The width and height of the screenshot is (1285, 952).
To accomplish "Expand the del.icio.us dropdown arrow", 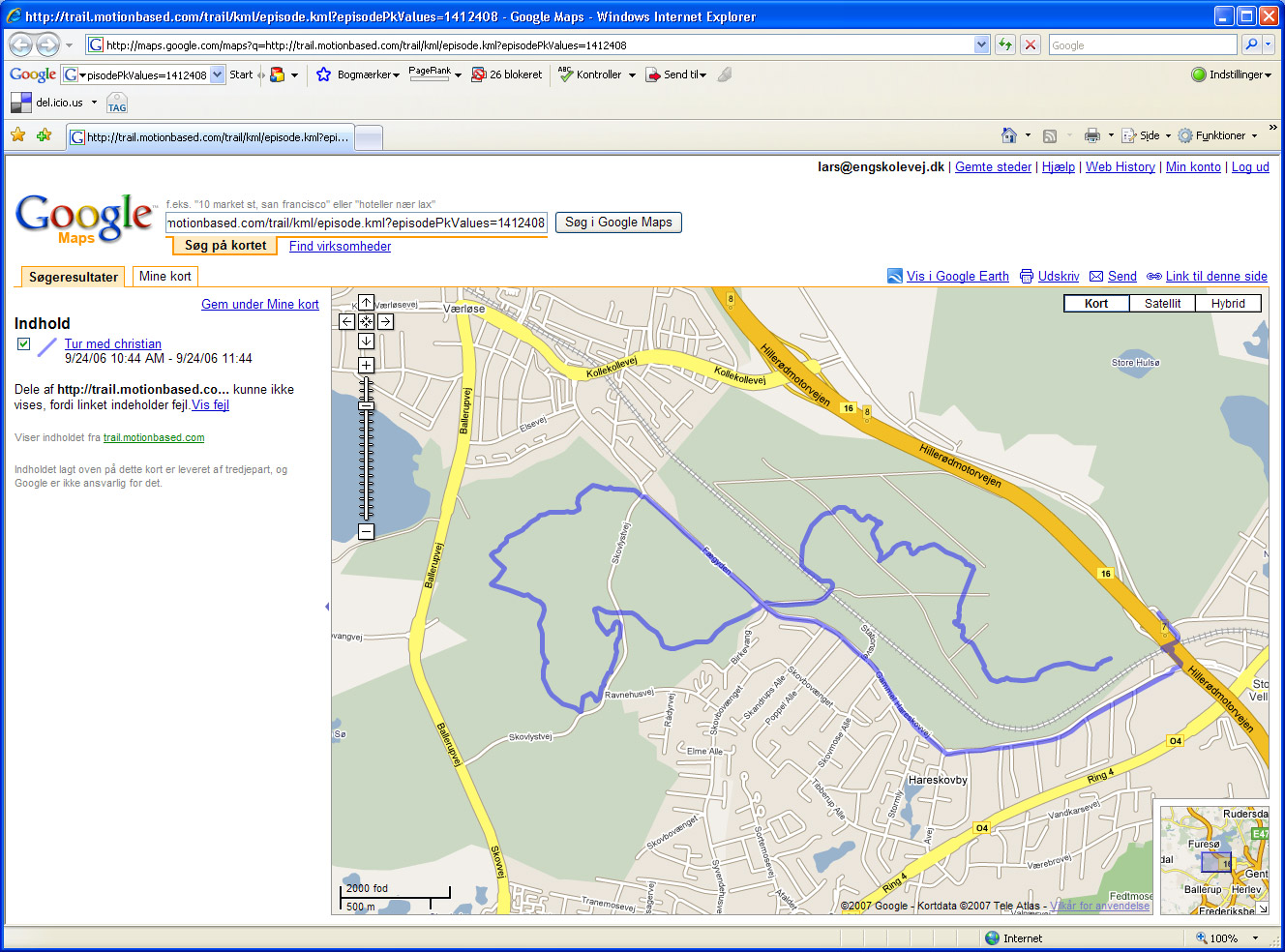I will 94,103.
